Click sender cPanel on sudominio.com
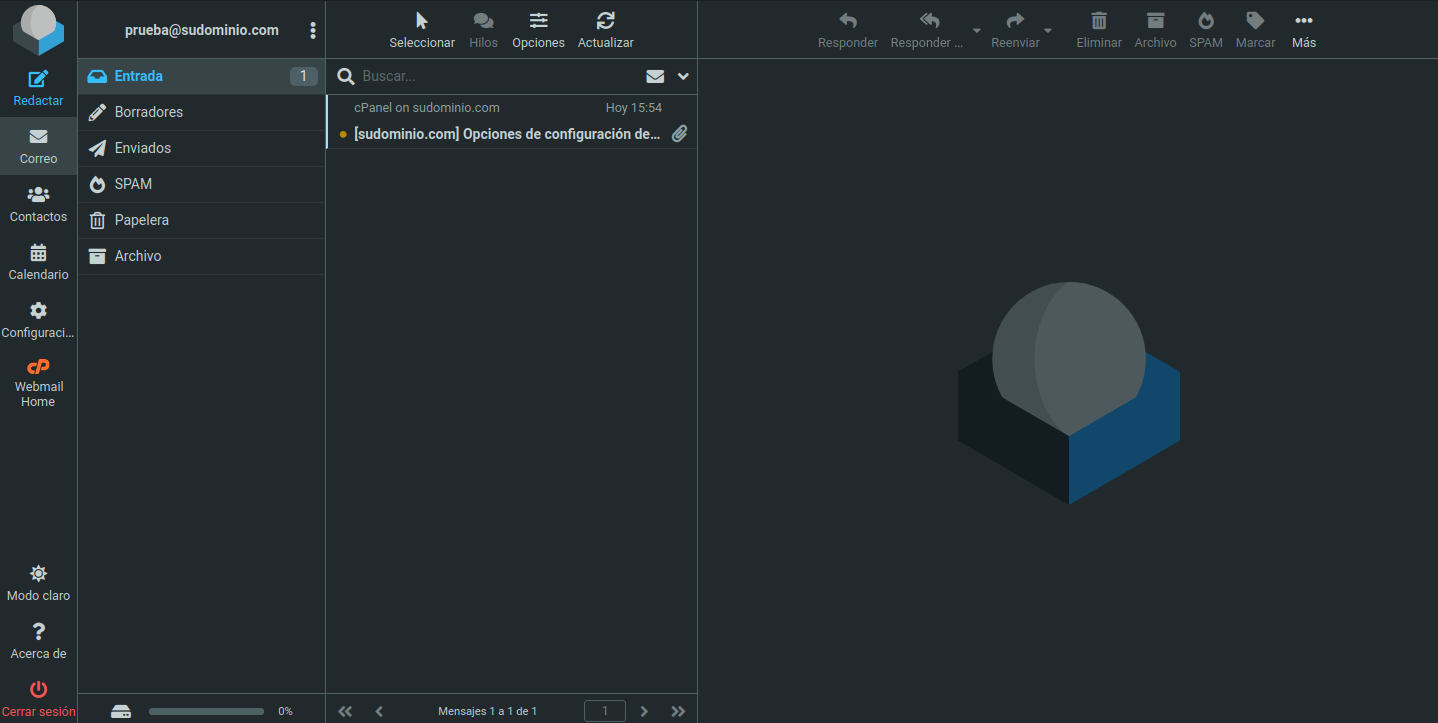The image size is (1438, 723). [427, 108]
